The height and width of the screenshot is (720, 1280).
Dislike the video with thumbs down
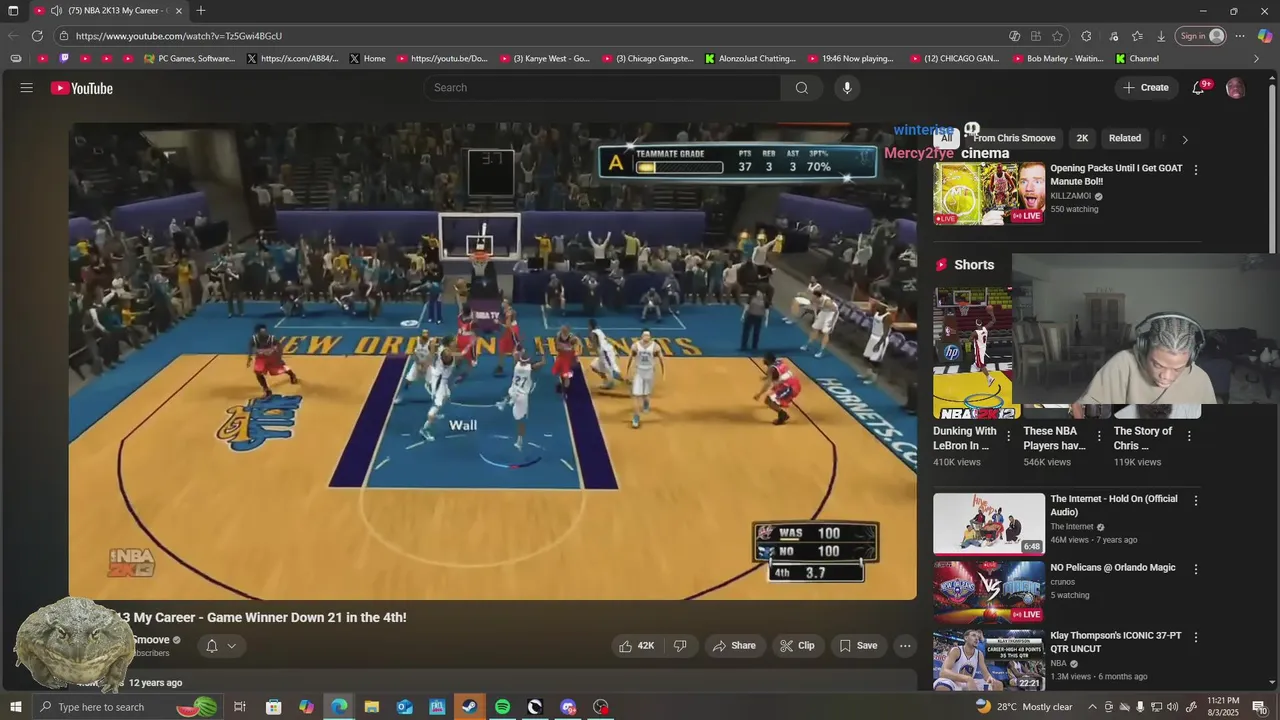(680, 646)
